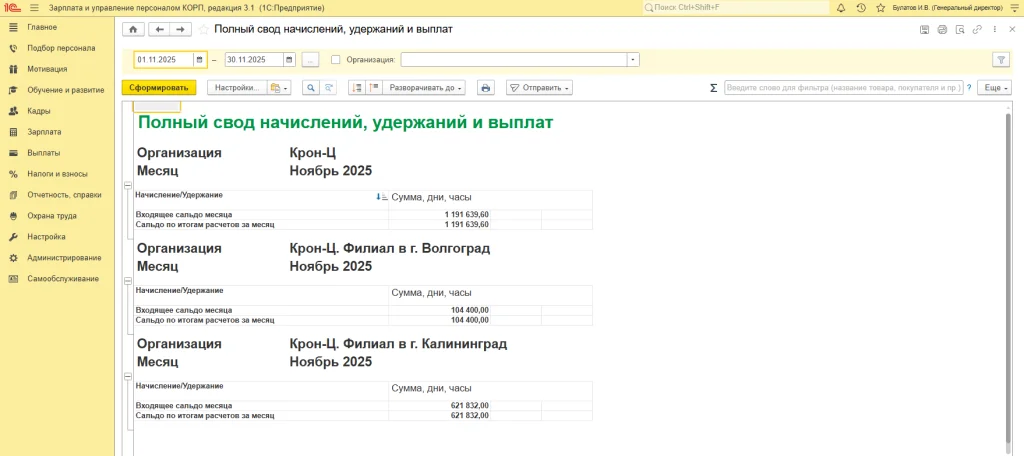Open three-dot more actions menu

coord(995,29)
